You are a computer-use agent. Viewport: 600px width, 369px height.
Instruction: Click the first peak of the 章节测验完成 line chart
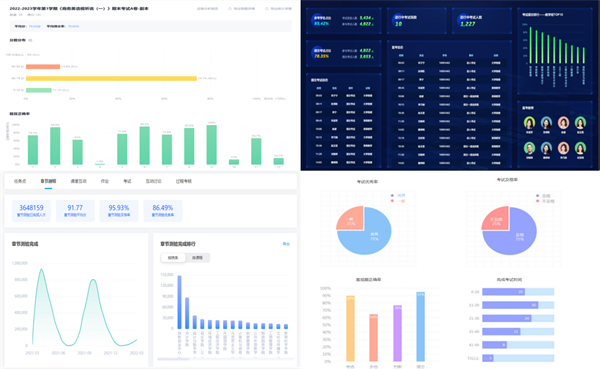tap(41, 270)
